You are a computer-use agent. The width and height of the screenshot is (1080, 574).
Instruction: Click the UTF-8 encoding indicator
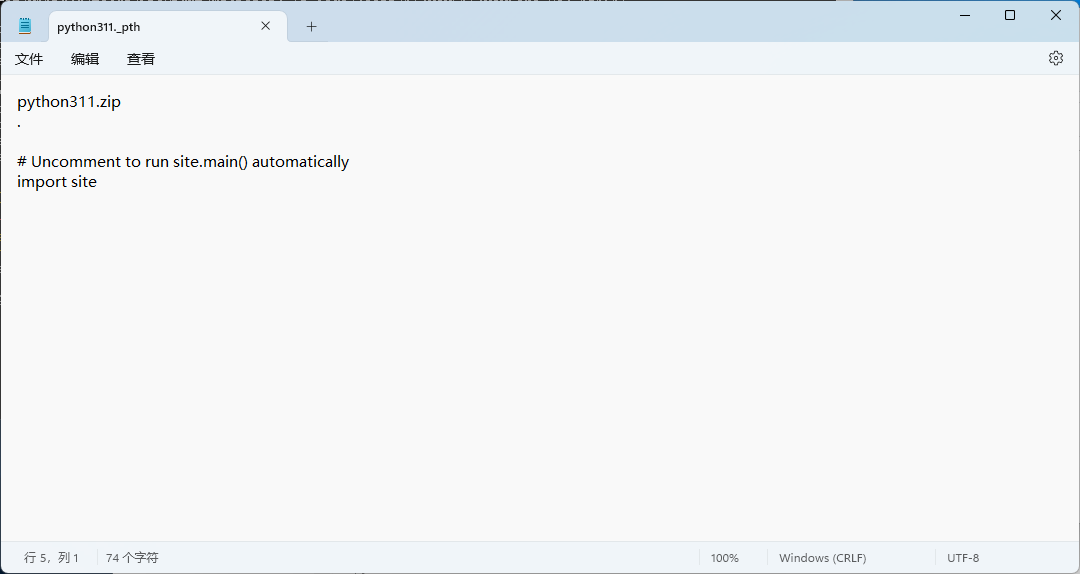click(962, 558)
